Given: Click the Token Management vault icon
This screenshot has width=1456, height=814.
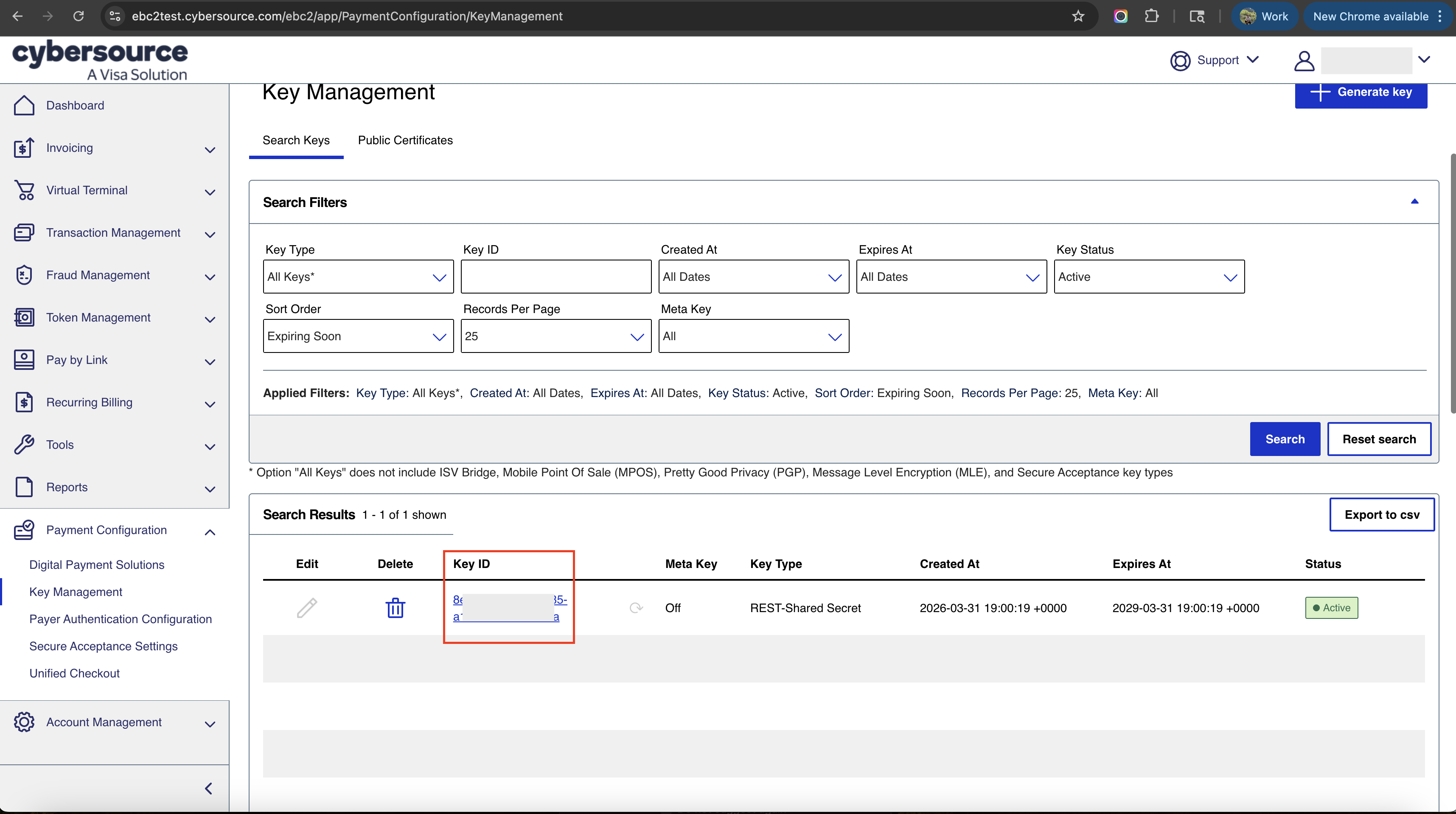Looking at the screenshot, I should click(24, 317).
